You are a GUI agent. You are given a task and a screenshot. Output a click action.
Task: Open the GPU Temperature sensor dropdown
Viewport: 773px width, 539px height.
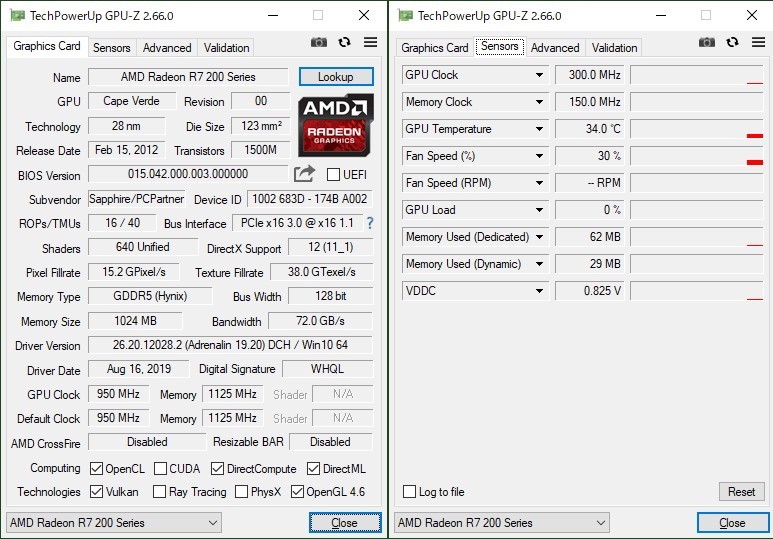539,129
